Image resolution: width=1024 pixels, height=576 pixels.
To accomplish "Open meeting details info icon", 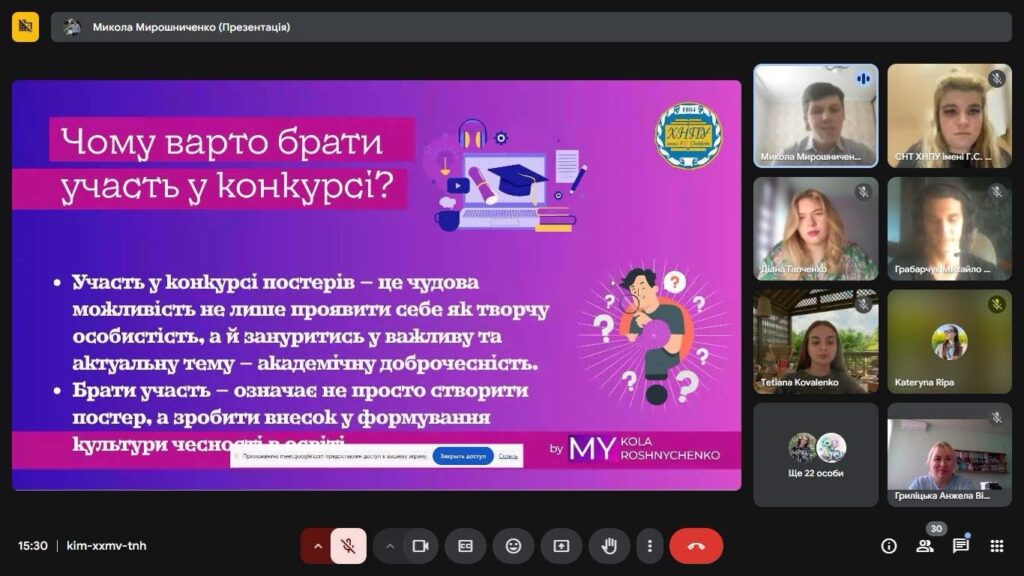I will 888,546.
